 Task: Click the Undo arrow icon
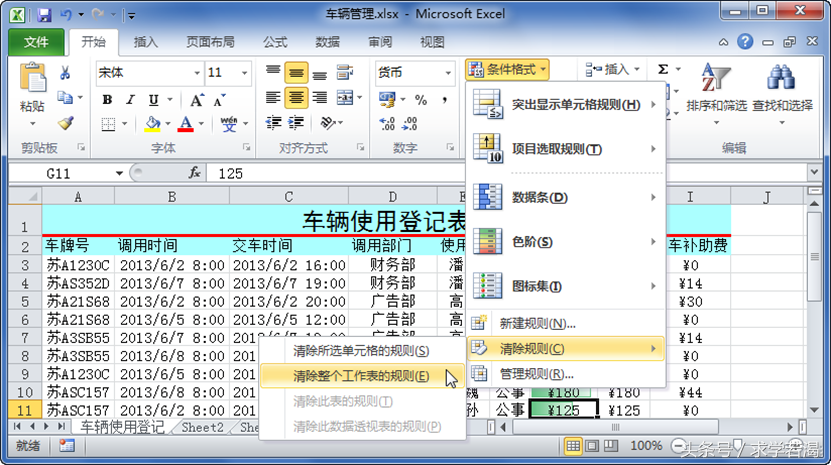(66, 14)
